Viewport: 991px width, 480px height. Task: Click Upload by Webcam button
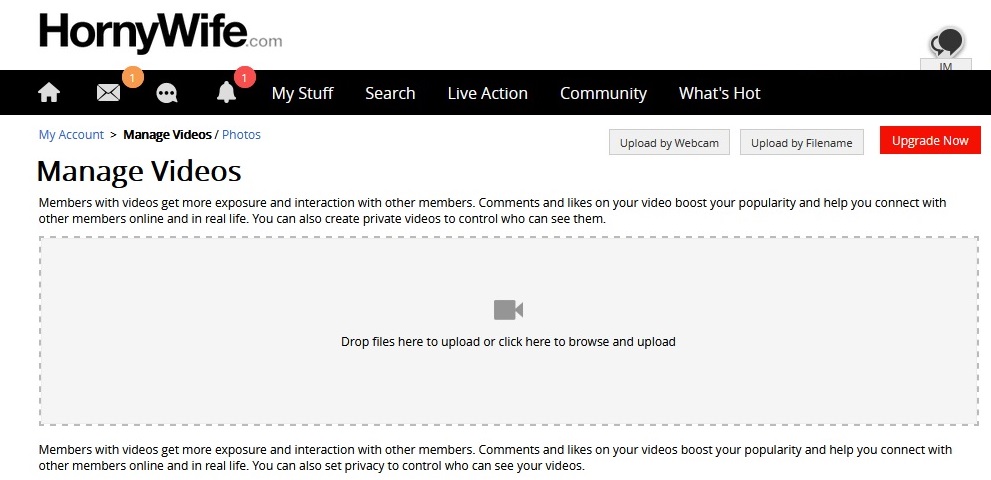coord(669,142)
